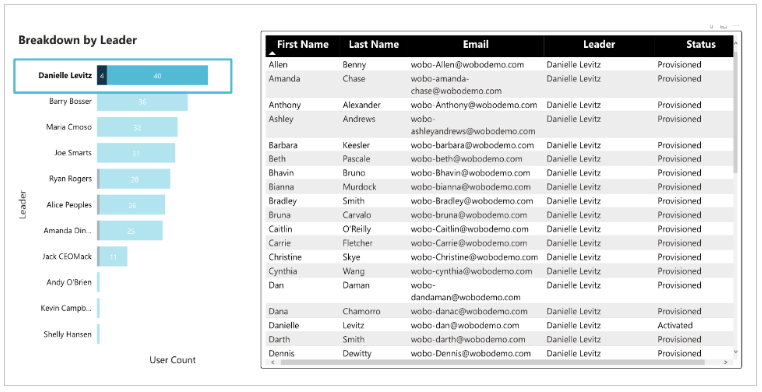Click the Andy O'Brien axis label

click(69, 282)
